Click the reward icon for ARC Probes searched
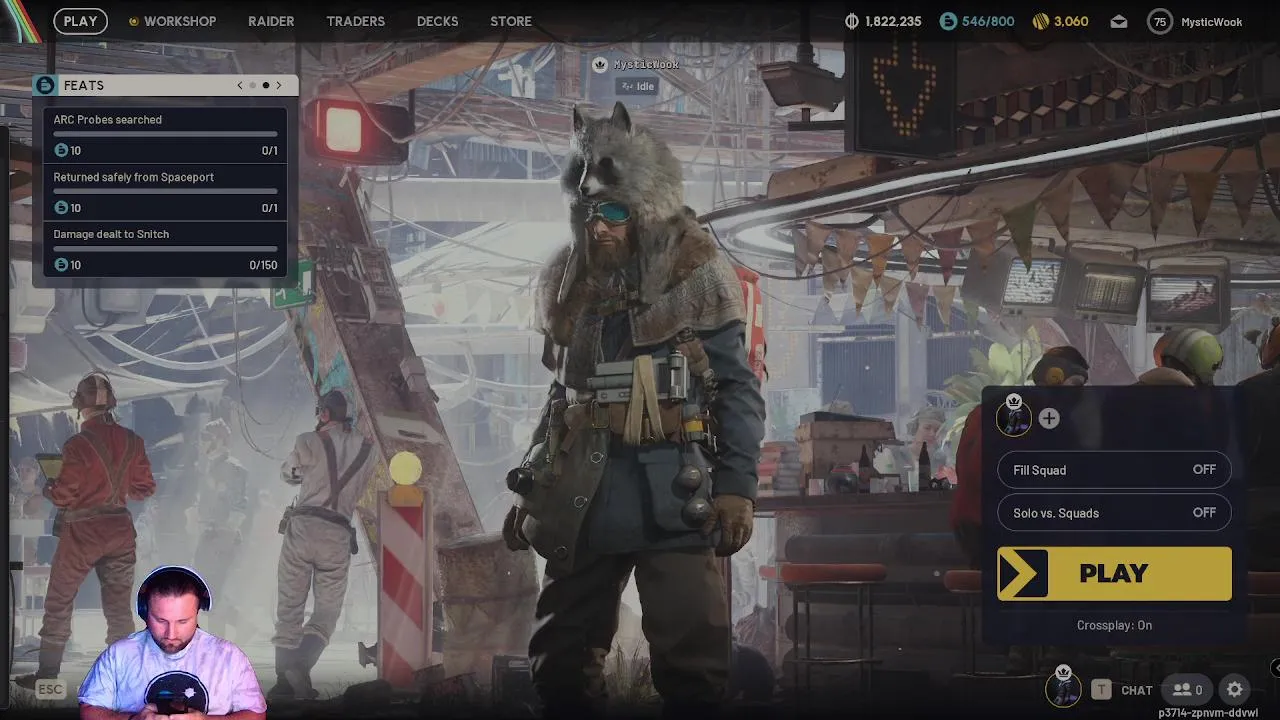1280x720 pixels. (x=61, y=150)
